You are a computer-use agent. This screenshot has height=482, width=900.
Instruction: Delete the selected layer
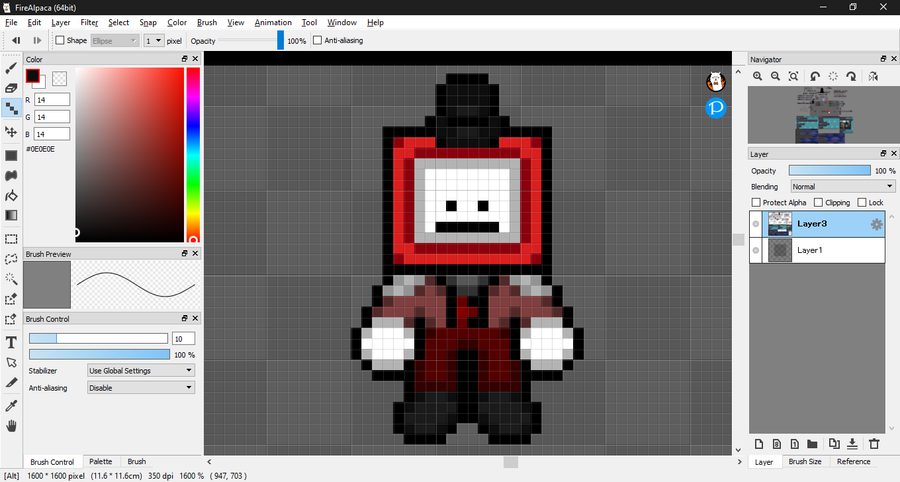pyautogui.click(x=874, y=444)
